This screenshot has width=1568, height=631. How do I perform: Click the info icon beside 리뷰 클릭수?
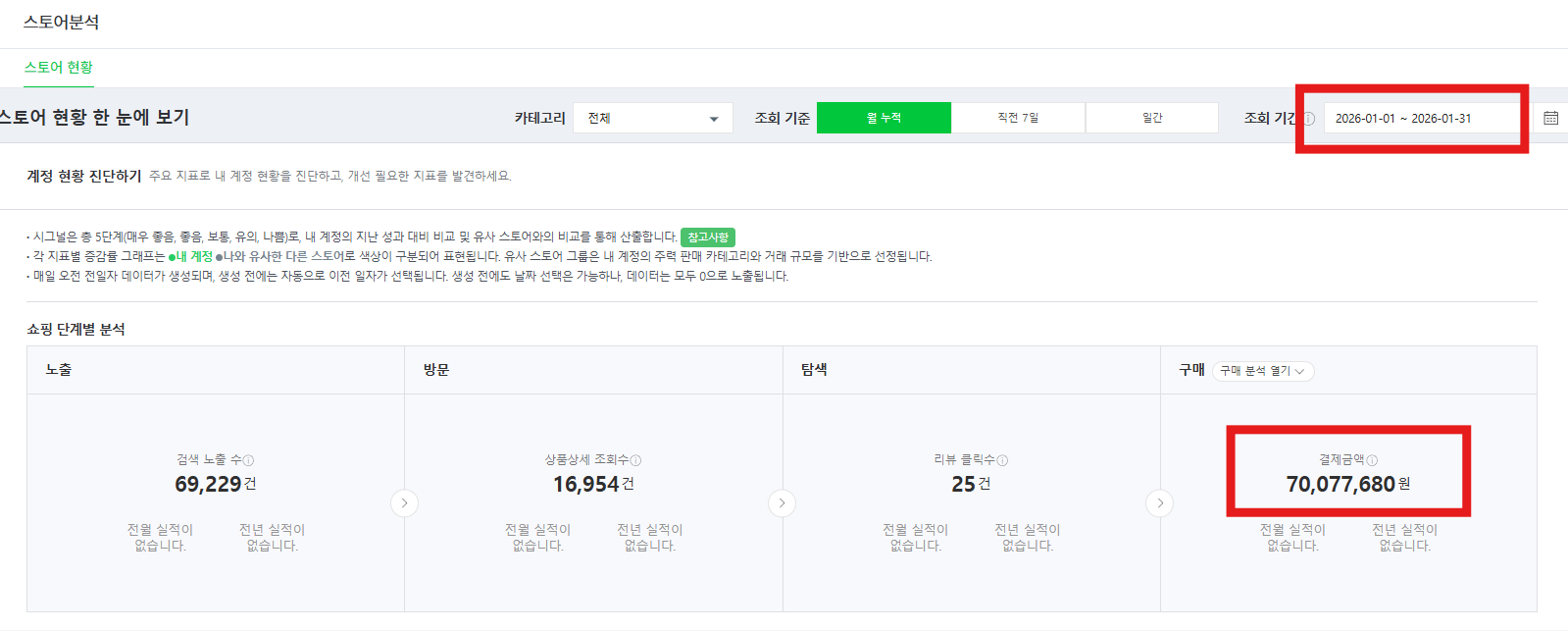click(1002, 460)
